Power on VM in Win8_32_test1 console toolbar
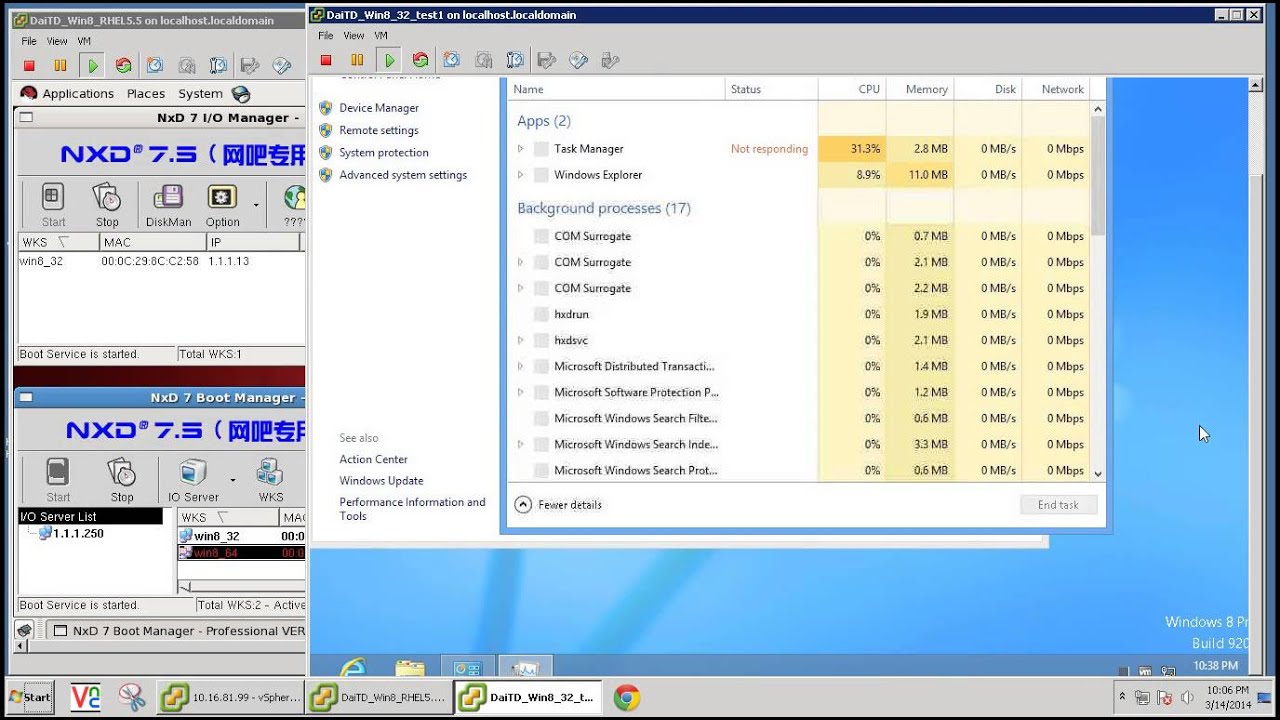Viewport: 1280px width, 720px height. [389, 60]
